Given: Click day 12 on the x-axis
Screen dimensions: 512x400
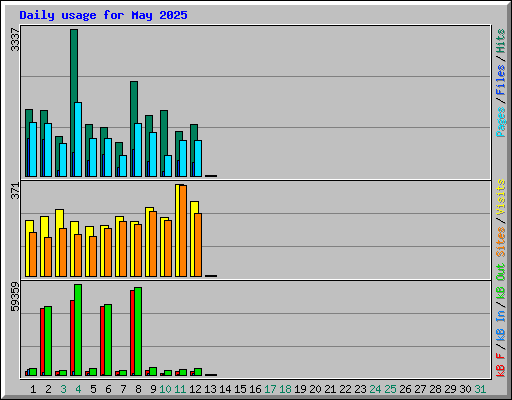Looking at the screenshot, I should [195, 389].
